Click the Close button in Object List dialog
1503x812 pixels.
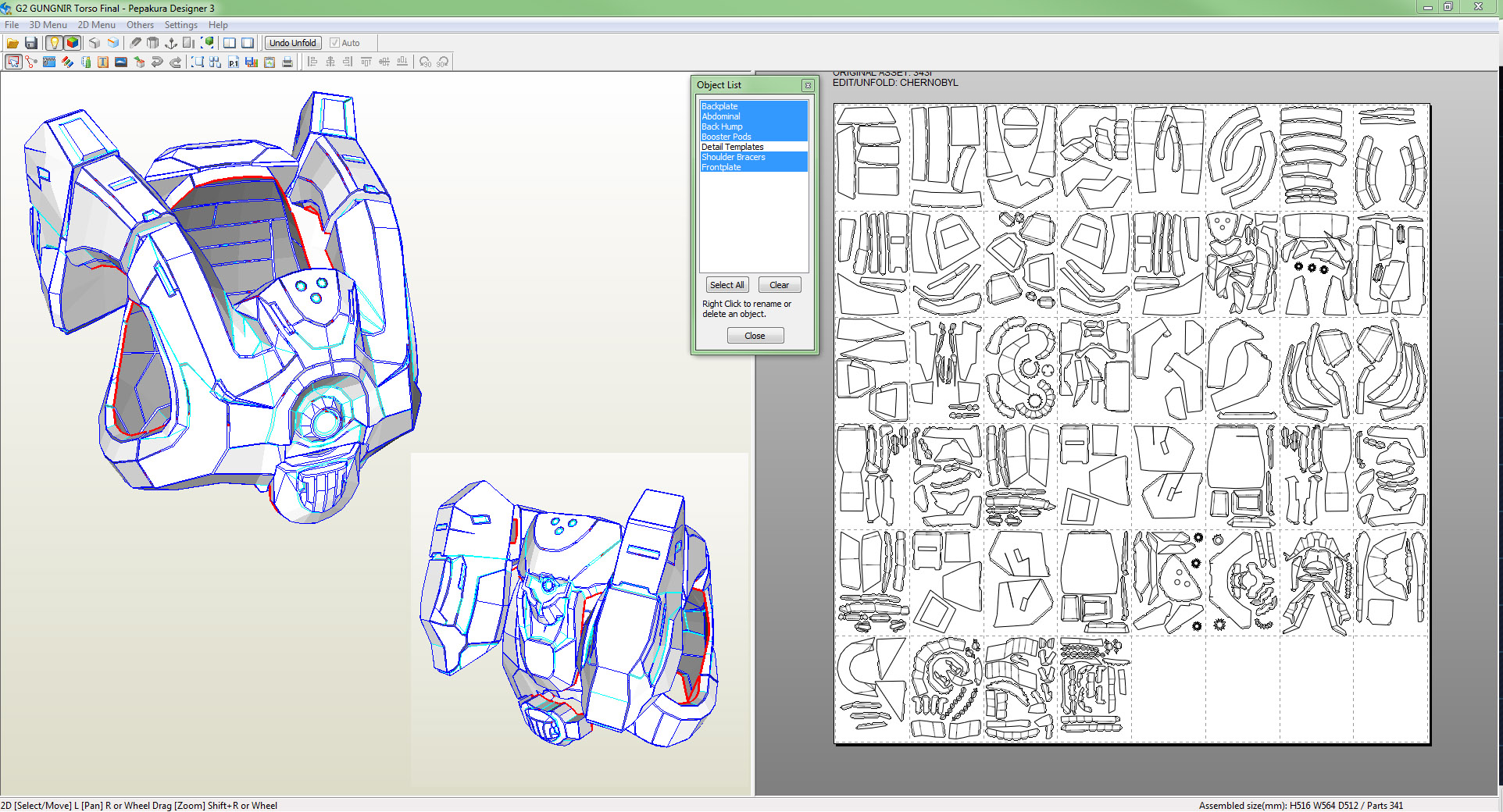755,336
